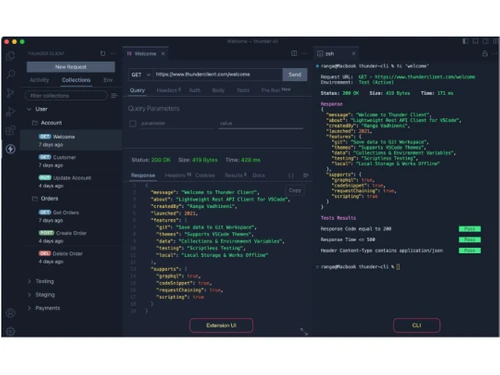Click the parameter name input field
Screen dimensions: 500x375
(177, 124)
